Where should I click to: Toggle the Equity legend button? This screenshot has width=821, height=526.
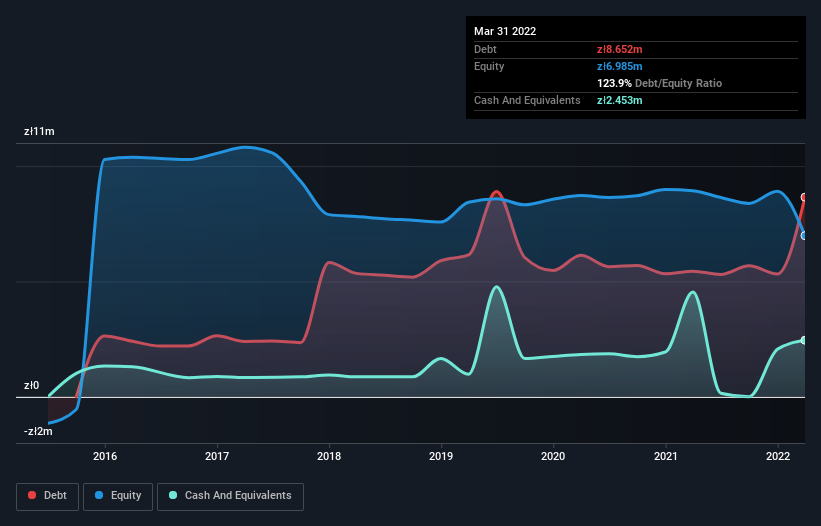[118, 496]
